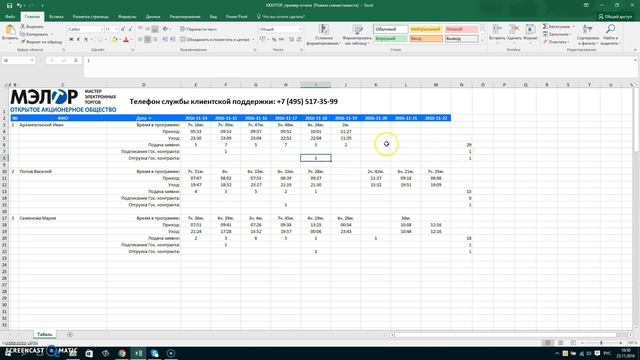Viewport: 640px width, 360px height.
Task: Click the Increase Indent icon
Action: (x=173, y=40)
